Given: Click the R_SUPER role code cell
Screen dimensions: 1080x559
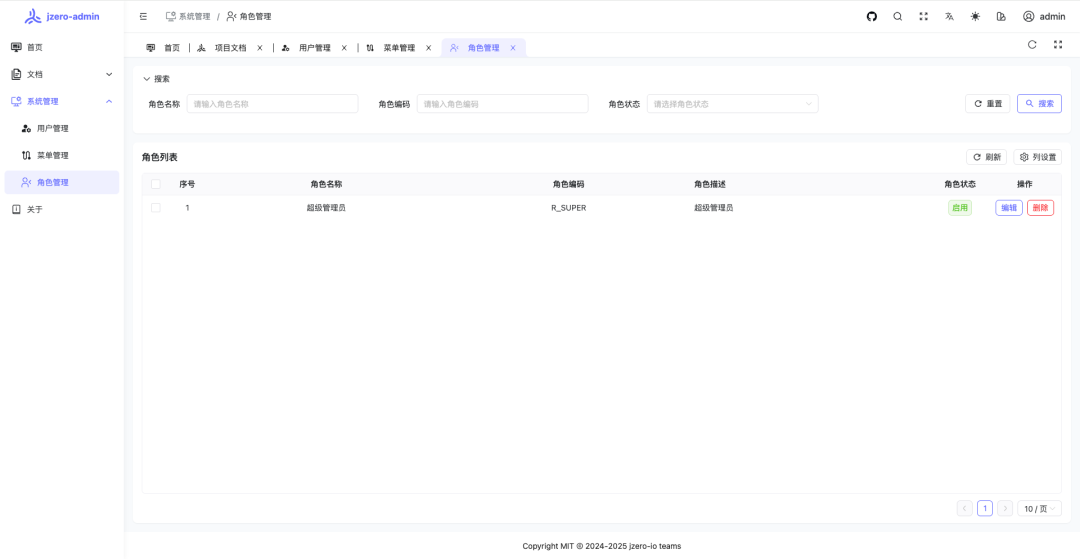Looking at the screenshot, I should coord(568,208).
